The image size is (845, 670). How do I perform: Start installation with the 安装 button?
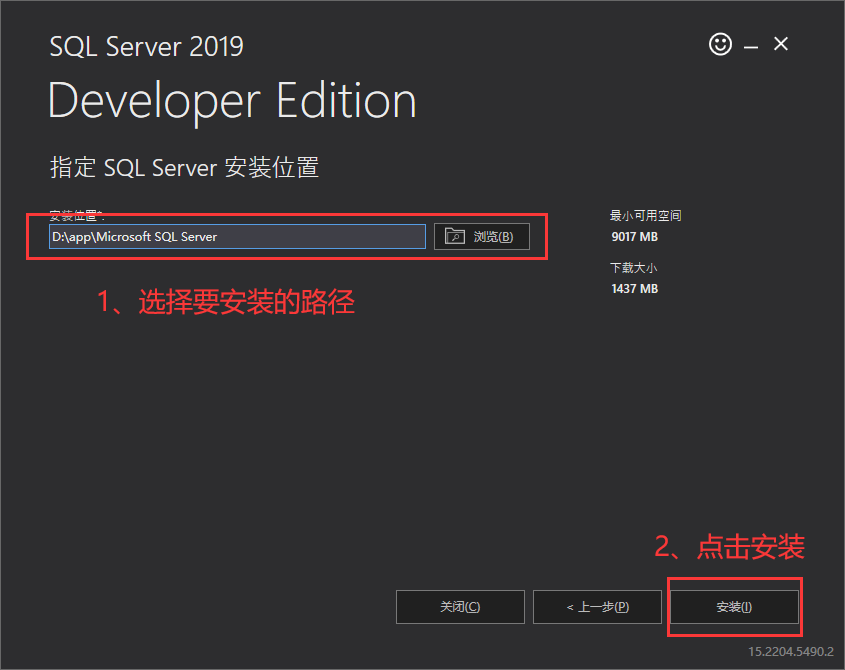coord(734,607)
